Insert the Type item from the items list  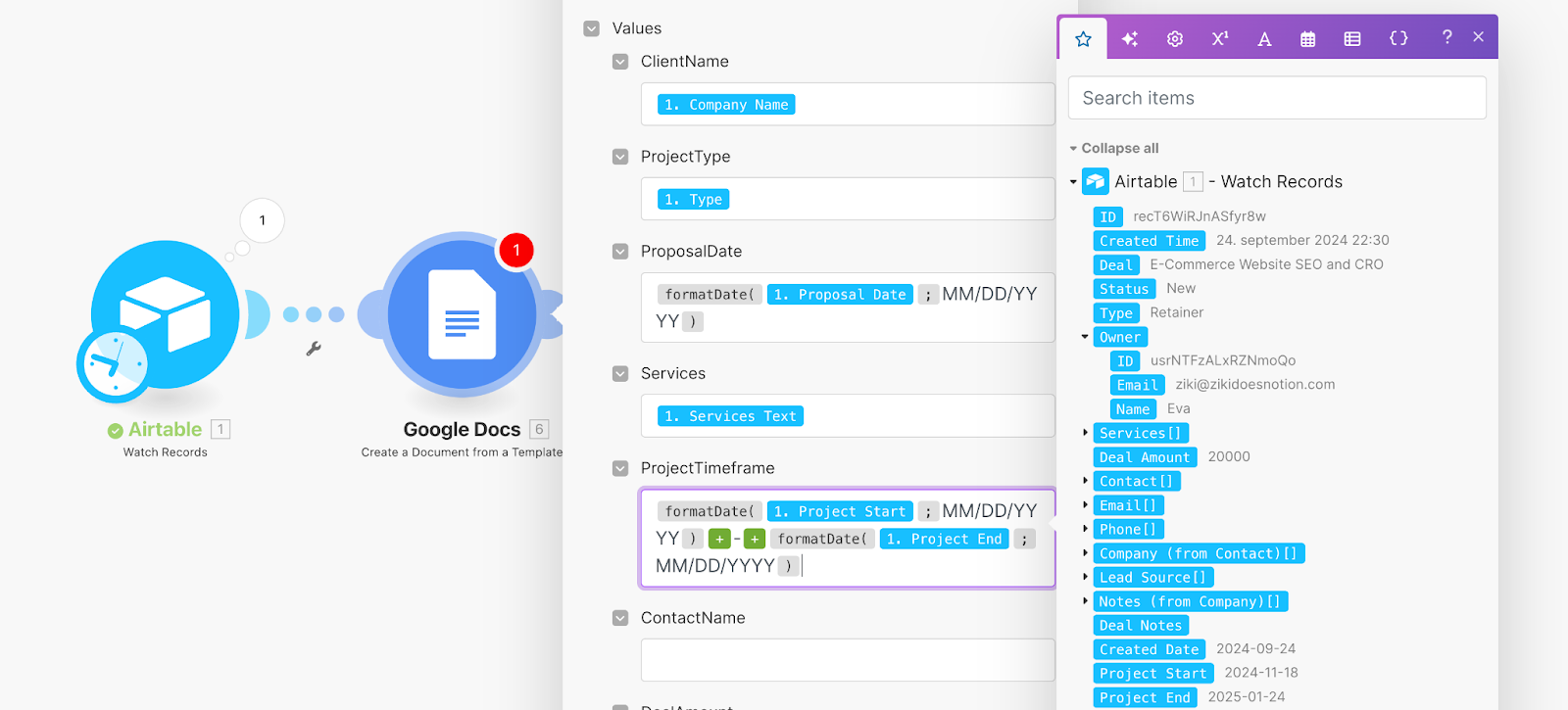(x=1116, y=313)
